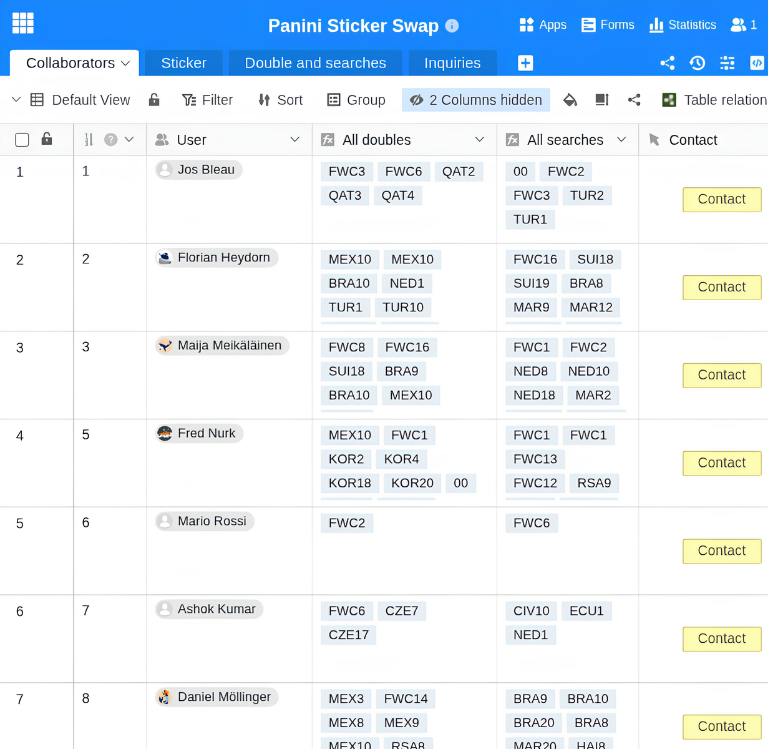Open the history clock icon

tap(697, 63)
